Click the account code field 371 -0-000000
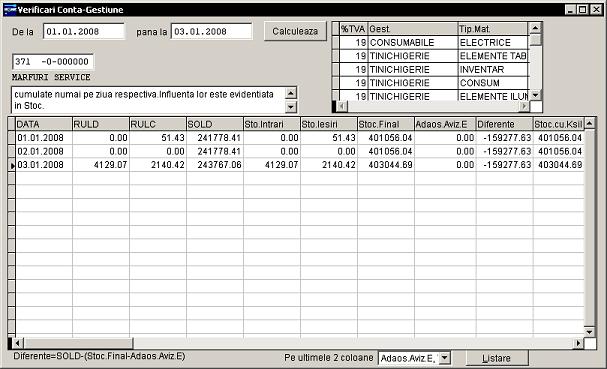 (53, 62)
